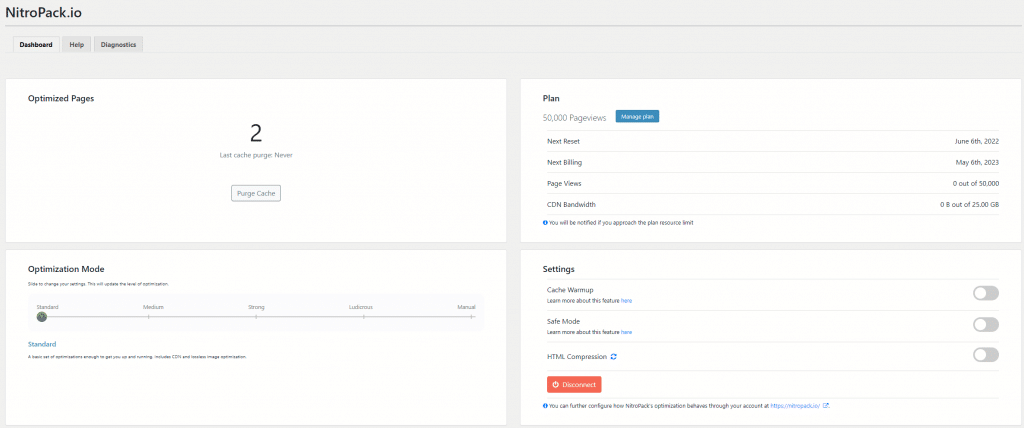Click the optimized pages count '2'
This screenshot has width=1024, height=428.
256,133
